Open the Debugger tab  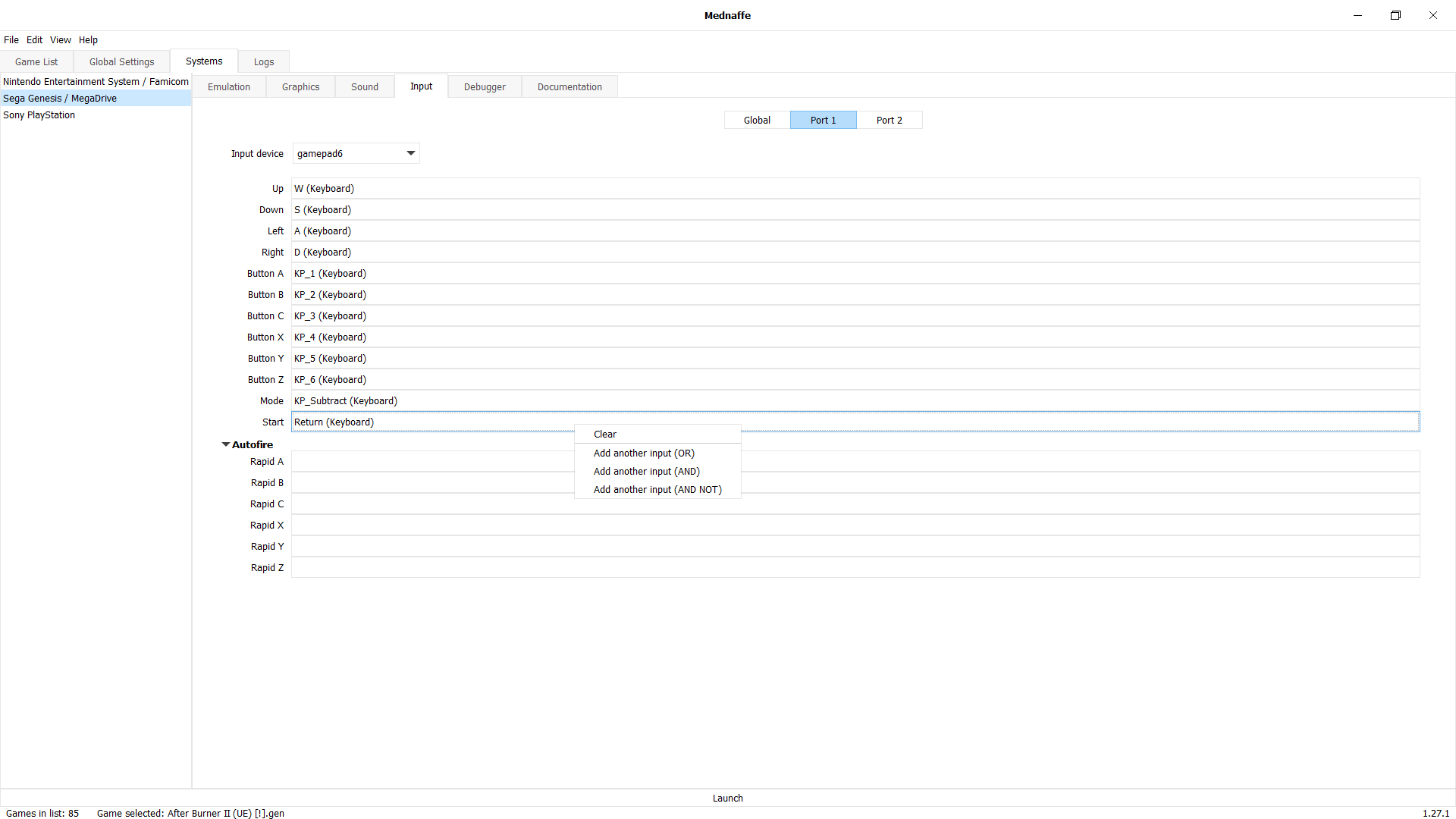tap(484, 86)
